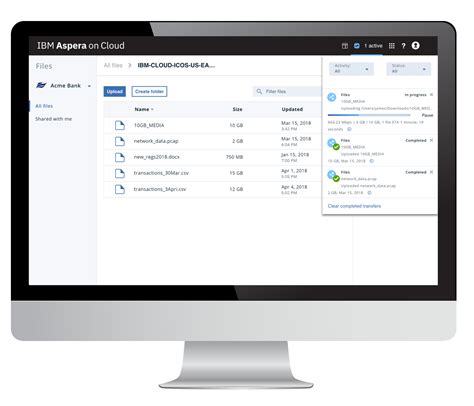
Task: Click the IBM-CLOUD-ICOS-US-EA breadcrumb
Action: click(x=176, y=65)
